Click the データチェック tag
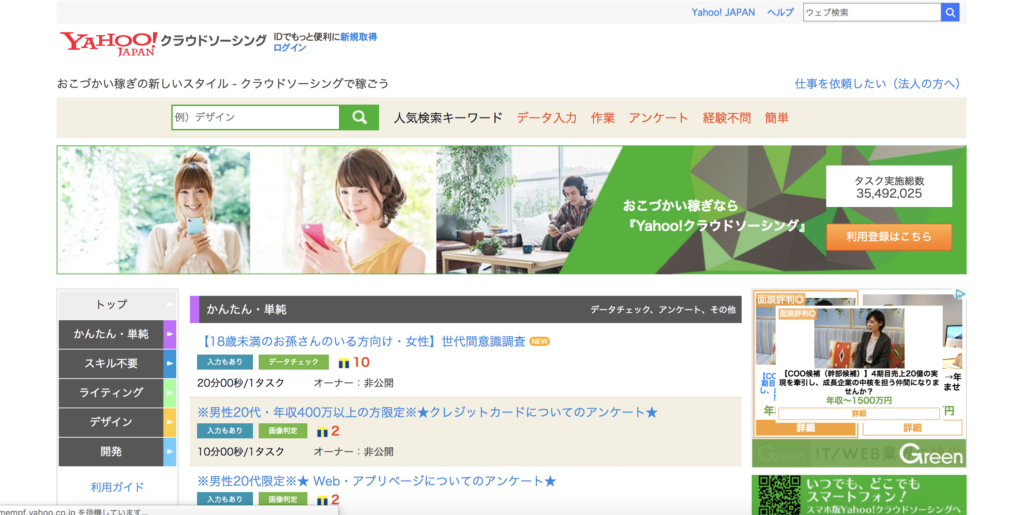The height and width of the screenshot is (515, 1024). 293,362
